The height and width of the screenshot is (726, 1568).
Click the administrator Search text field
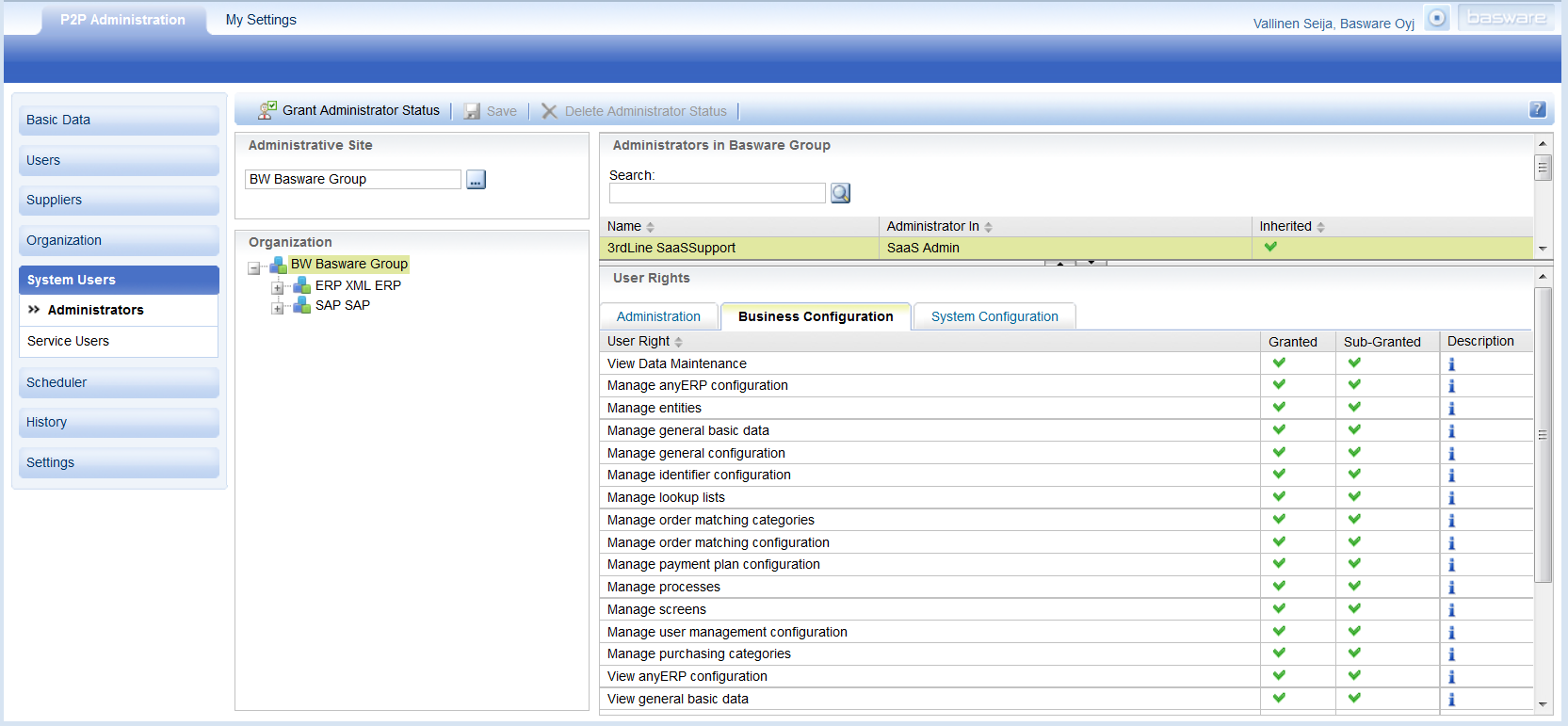(x=717, y=193)
